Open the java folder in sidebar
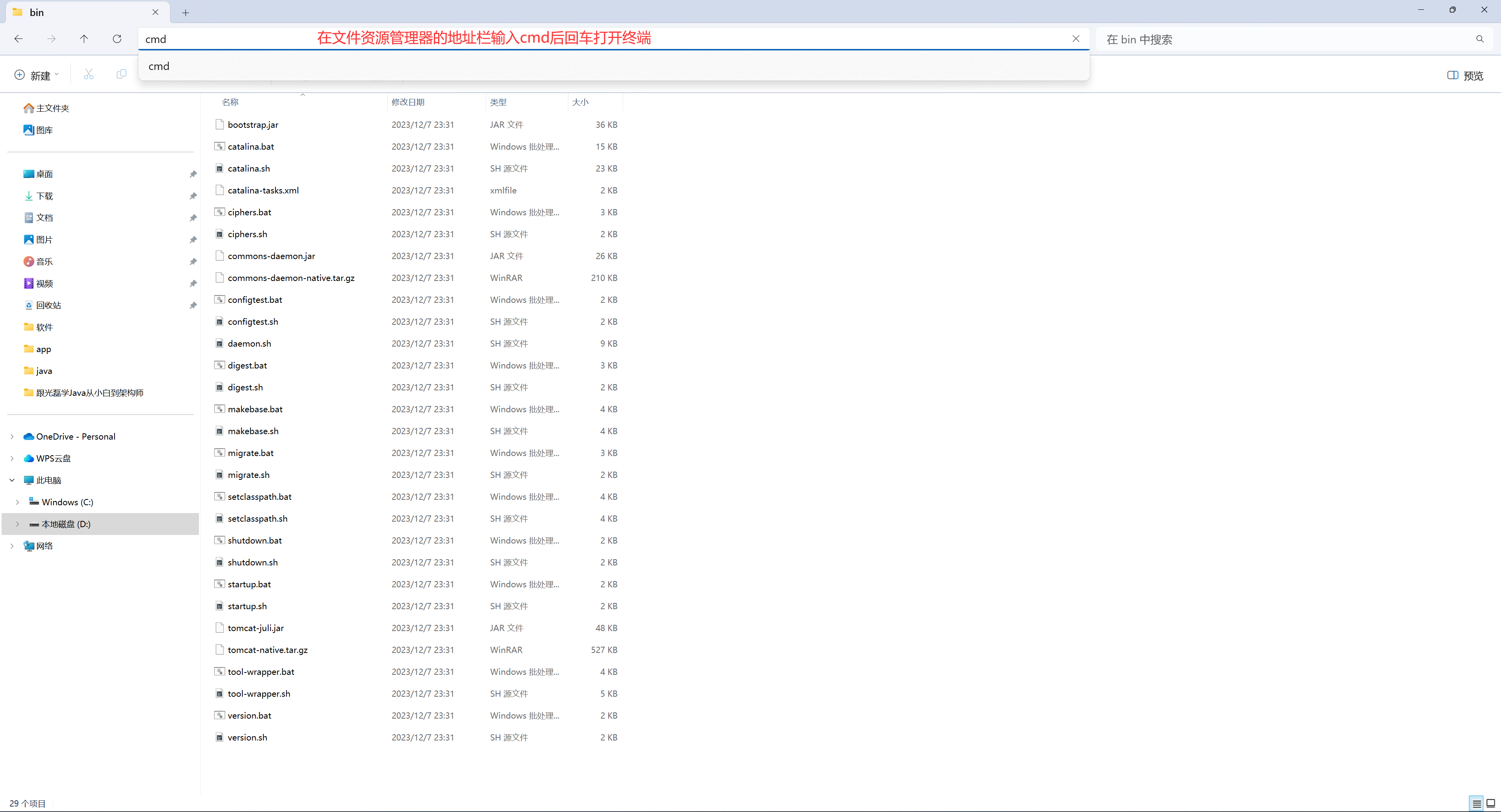This screenshot has height=812, width=1501. click(x=38, y=371)
